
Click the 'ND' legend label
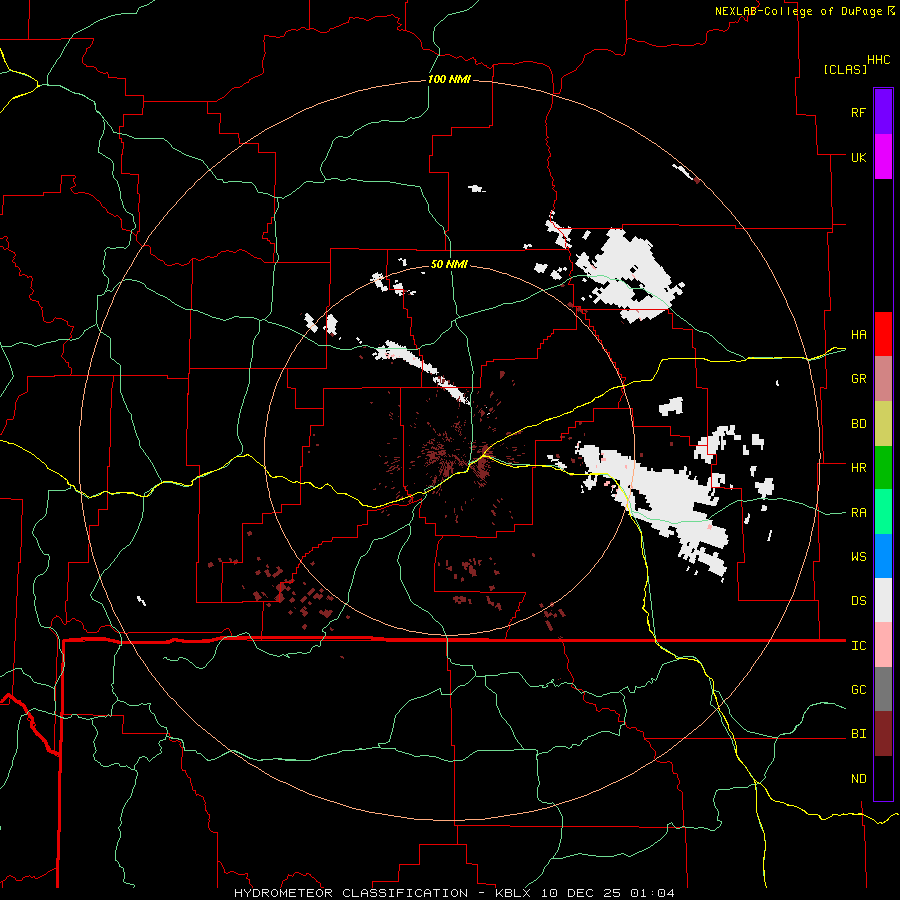(x=859, y=779)
